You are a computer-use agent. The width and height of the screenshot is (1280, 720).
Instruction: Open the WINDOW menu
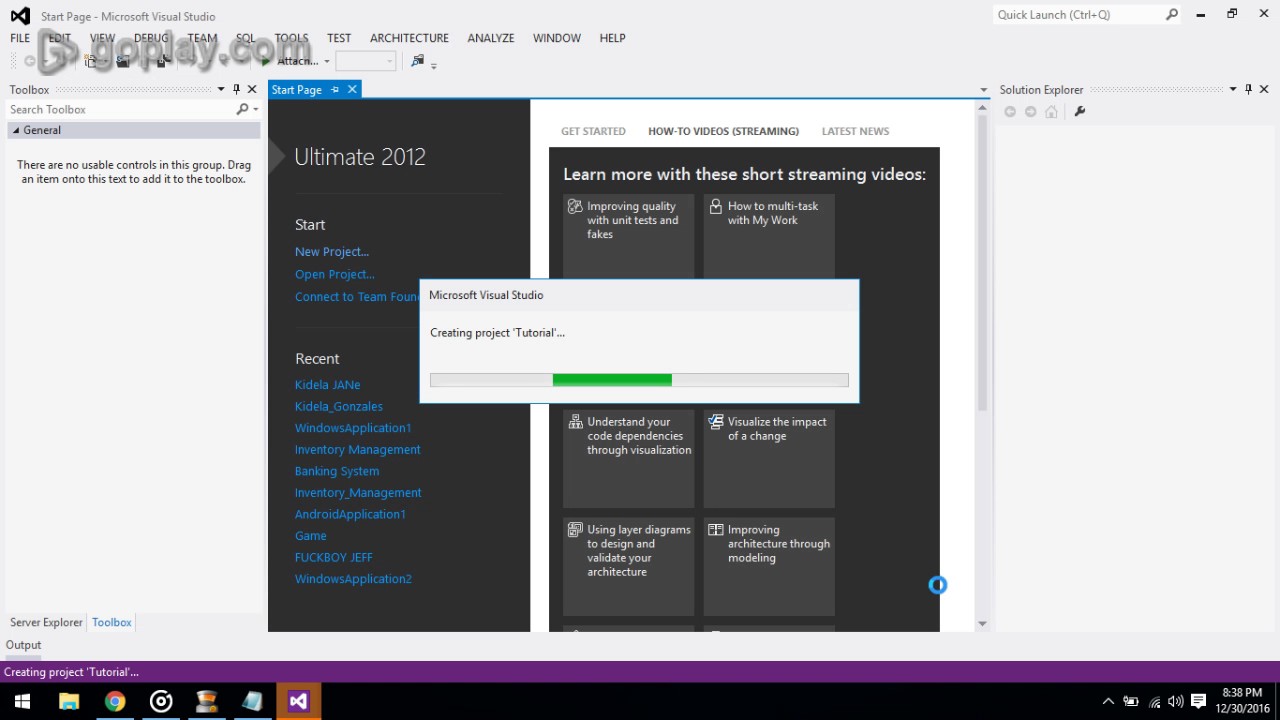(557, 38)
